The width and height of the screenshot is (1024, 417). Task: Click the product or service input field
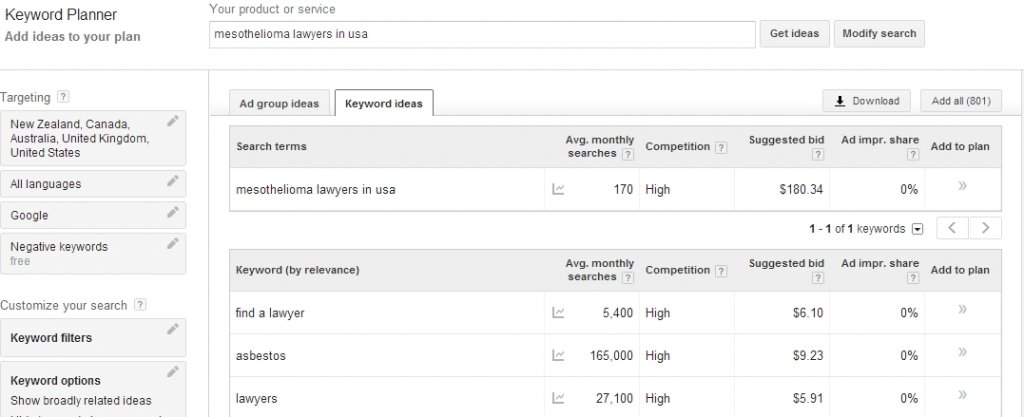click(x=482, y=34)
